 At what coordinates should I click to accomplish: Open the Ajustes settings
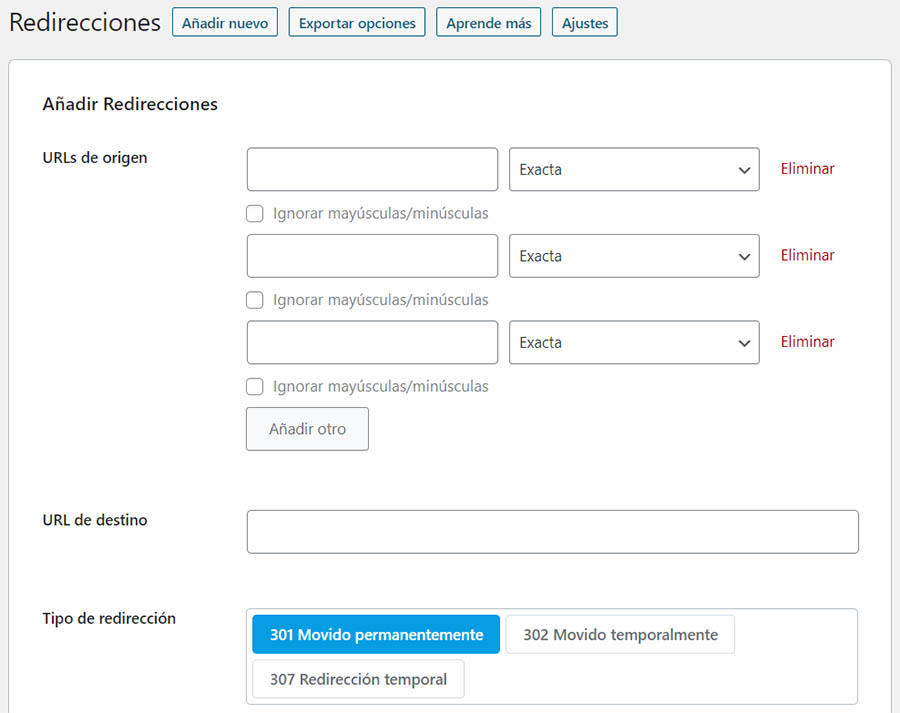[584, 23]
